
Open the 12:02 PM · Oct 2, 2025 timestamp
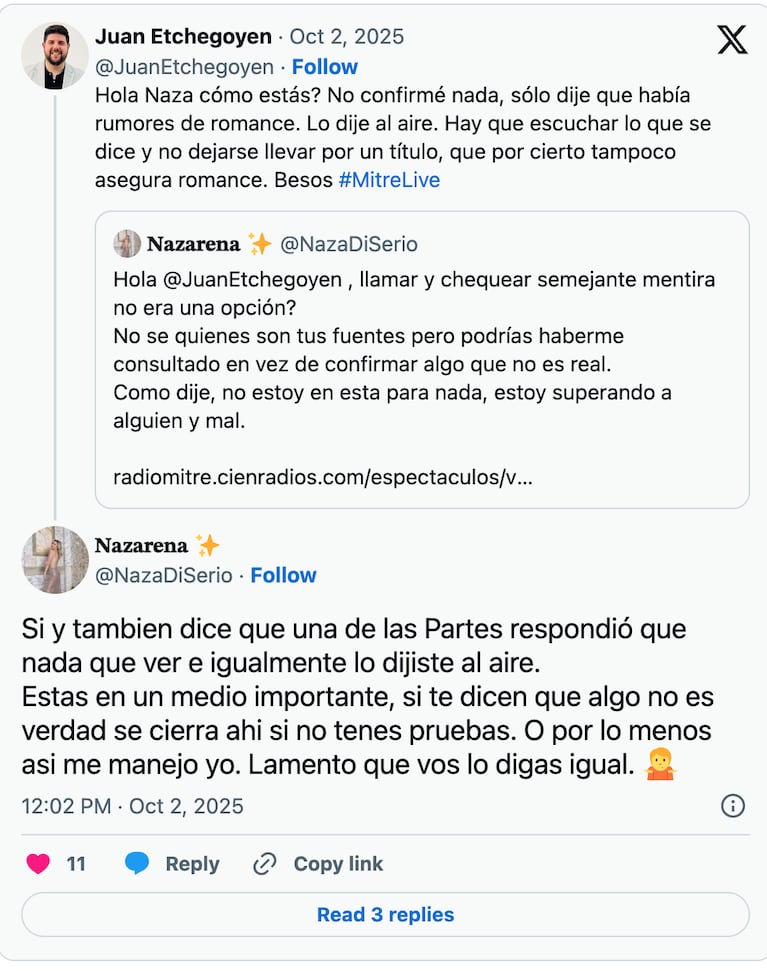click(132, 806)
